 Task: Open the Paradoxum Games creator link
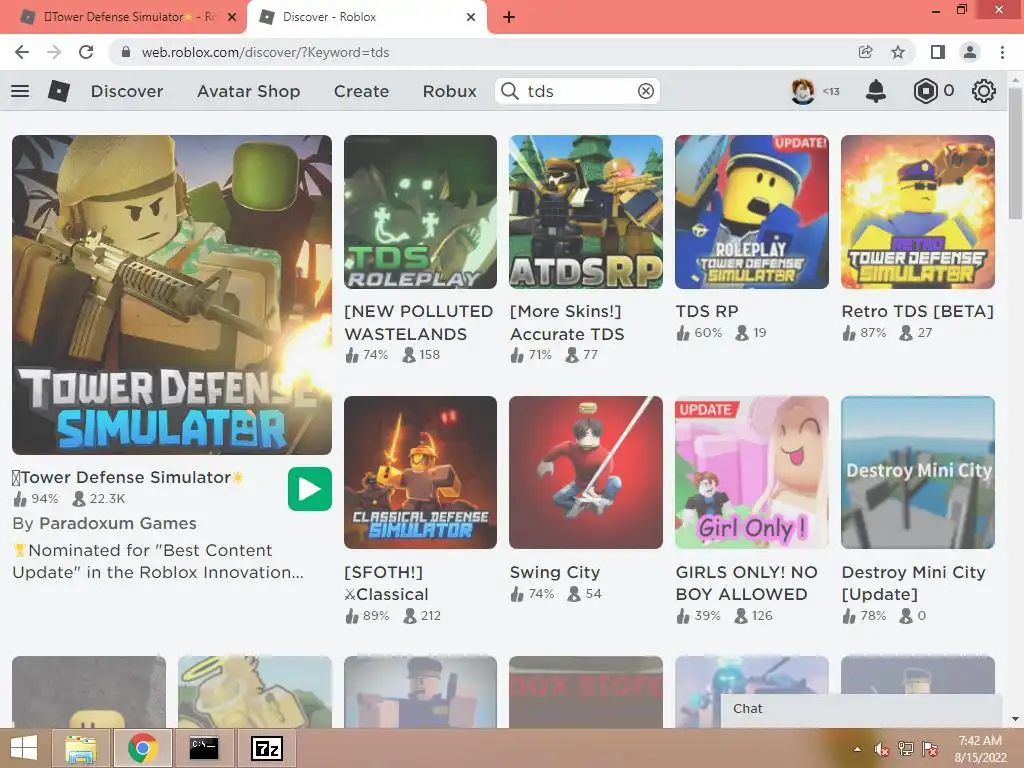point(118,523)
